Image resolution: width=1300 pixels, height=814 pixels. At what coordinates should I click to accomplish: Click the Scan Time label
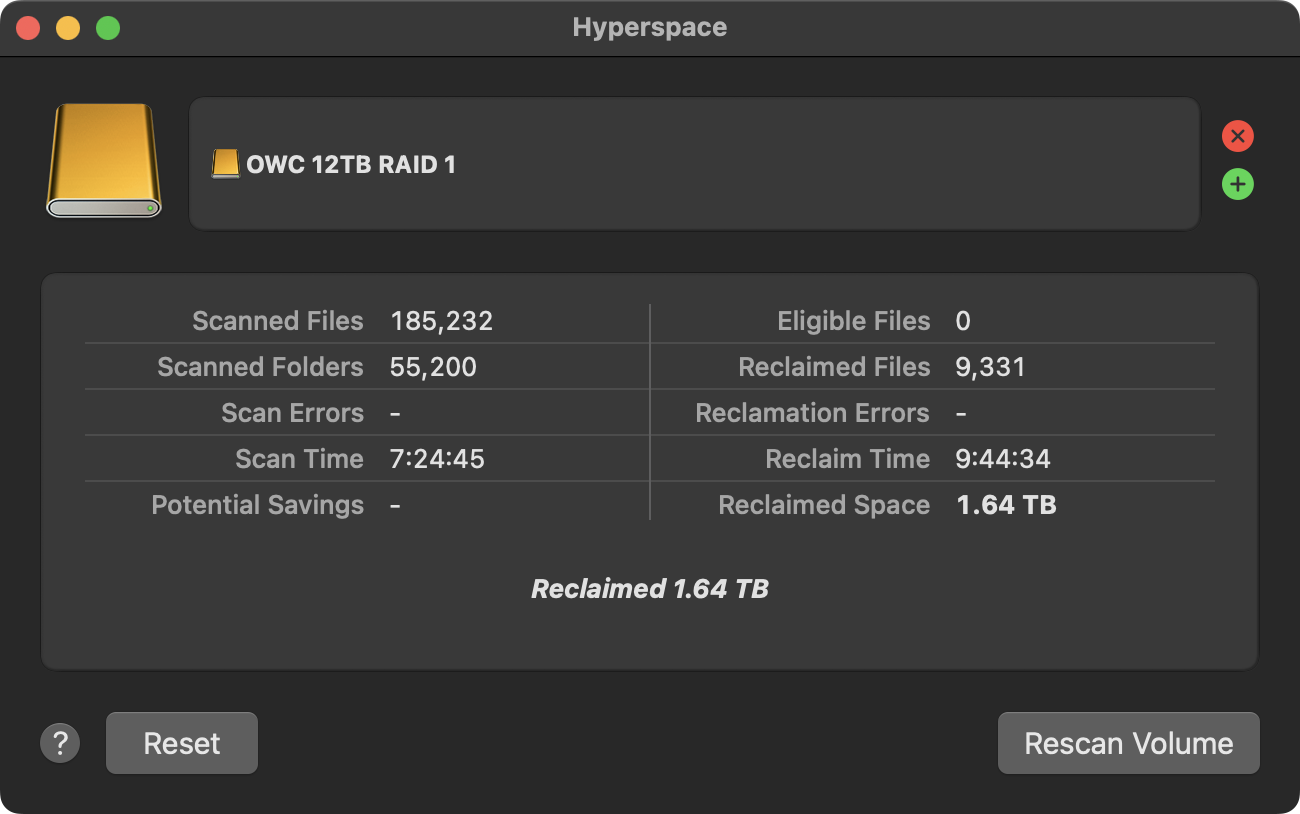click(300, 459)
